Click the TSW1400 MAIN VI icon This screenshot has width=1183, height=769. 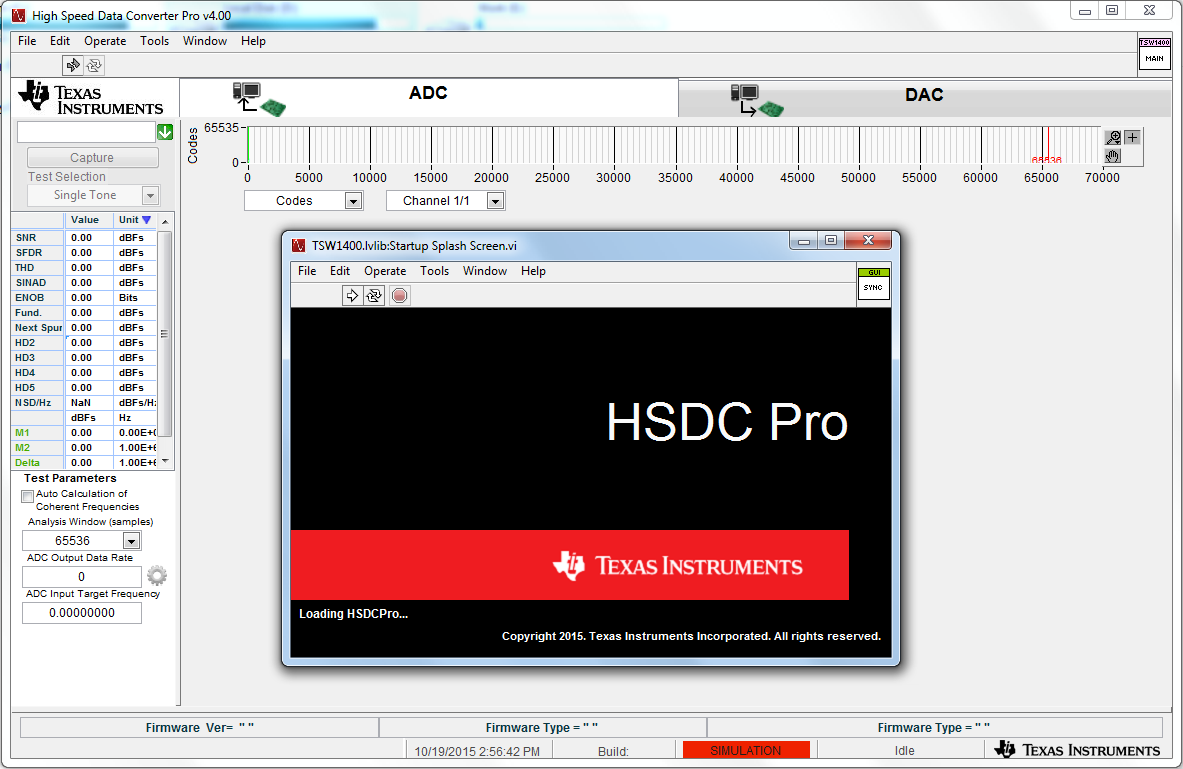pyautogui.click(x=1154, y=54)
